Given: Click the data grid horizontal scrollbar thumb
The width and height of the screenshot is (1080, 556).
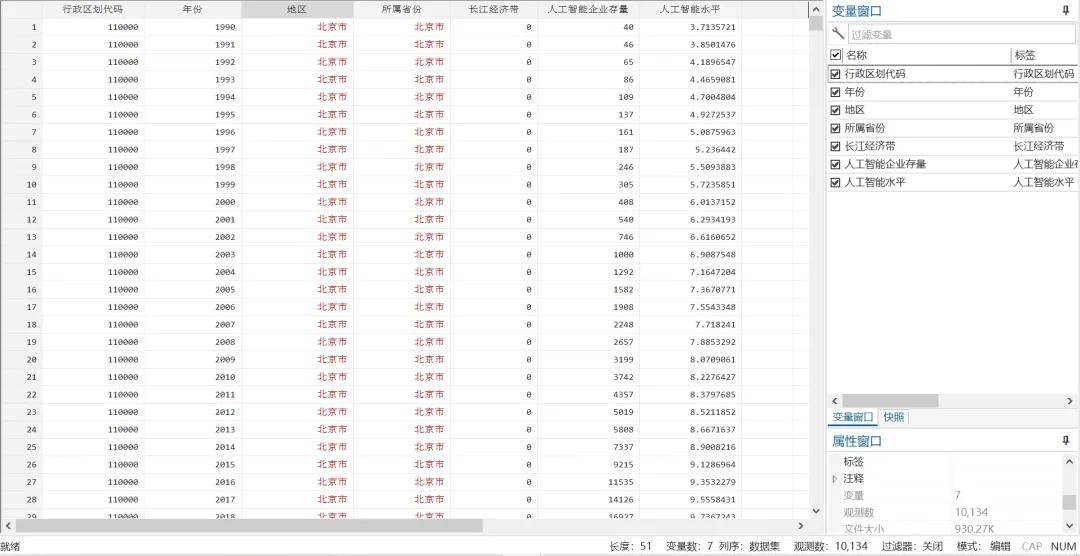Looking at the screenshot, I should tap(249, 526).
